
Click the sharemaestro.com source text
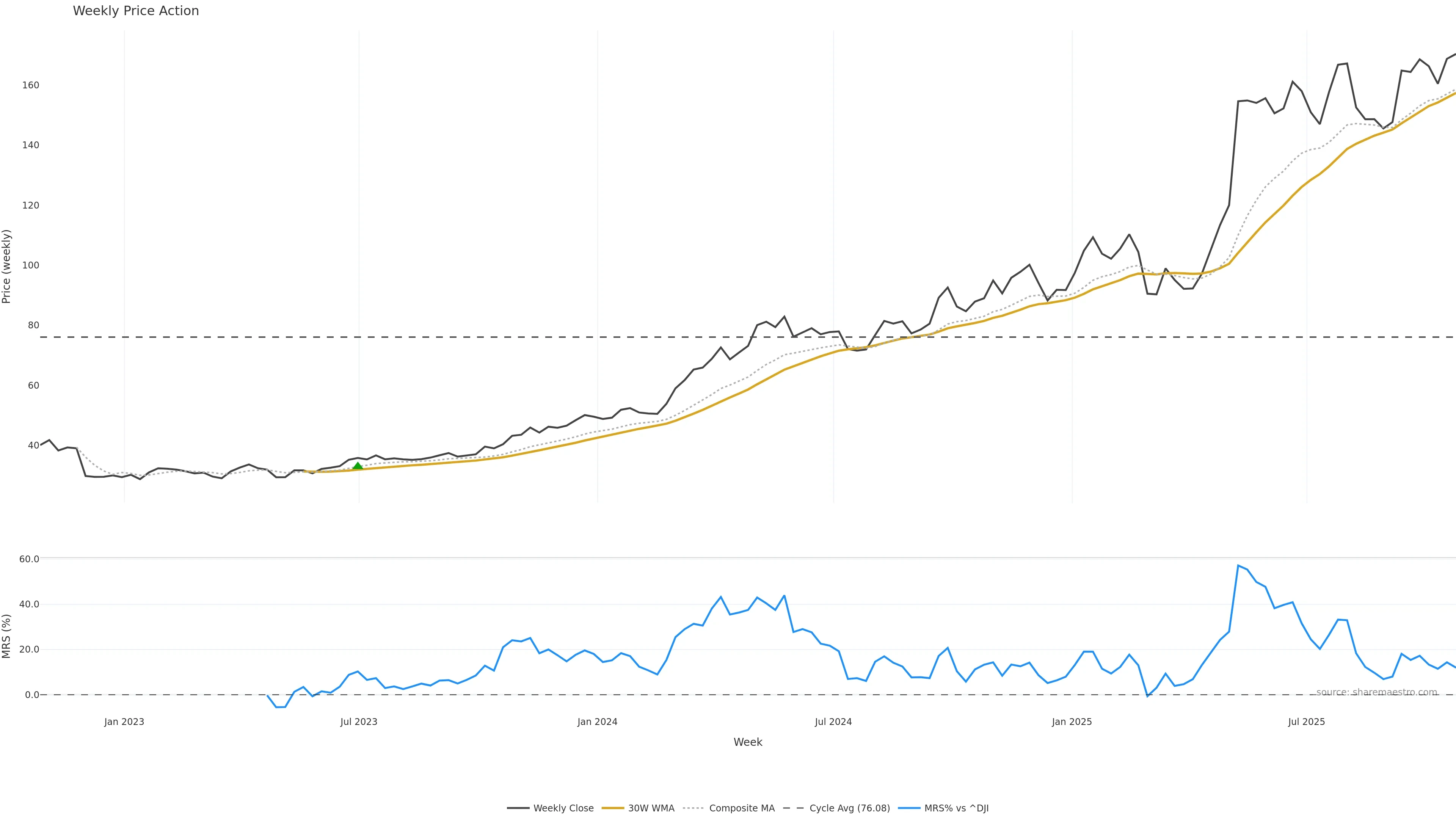tap(1376, 692)
